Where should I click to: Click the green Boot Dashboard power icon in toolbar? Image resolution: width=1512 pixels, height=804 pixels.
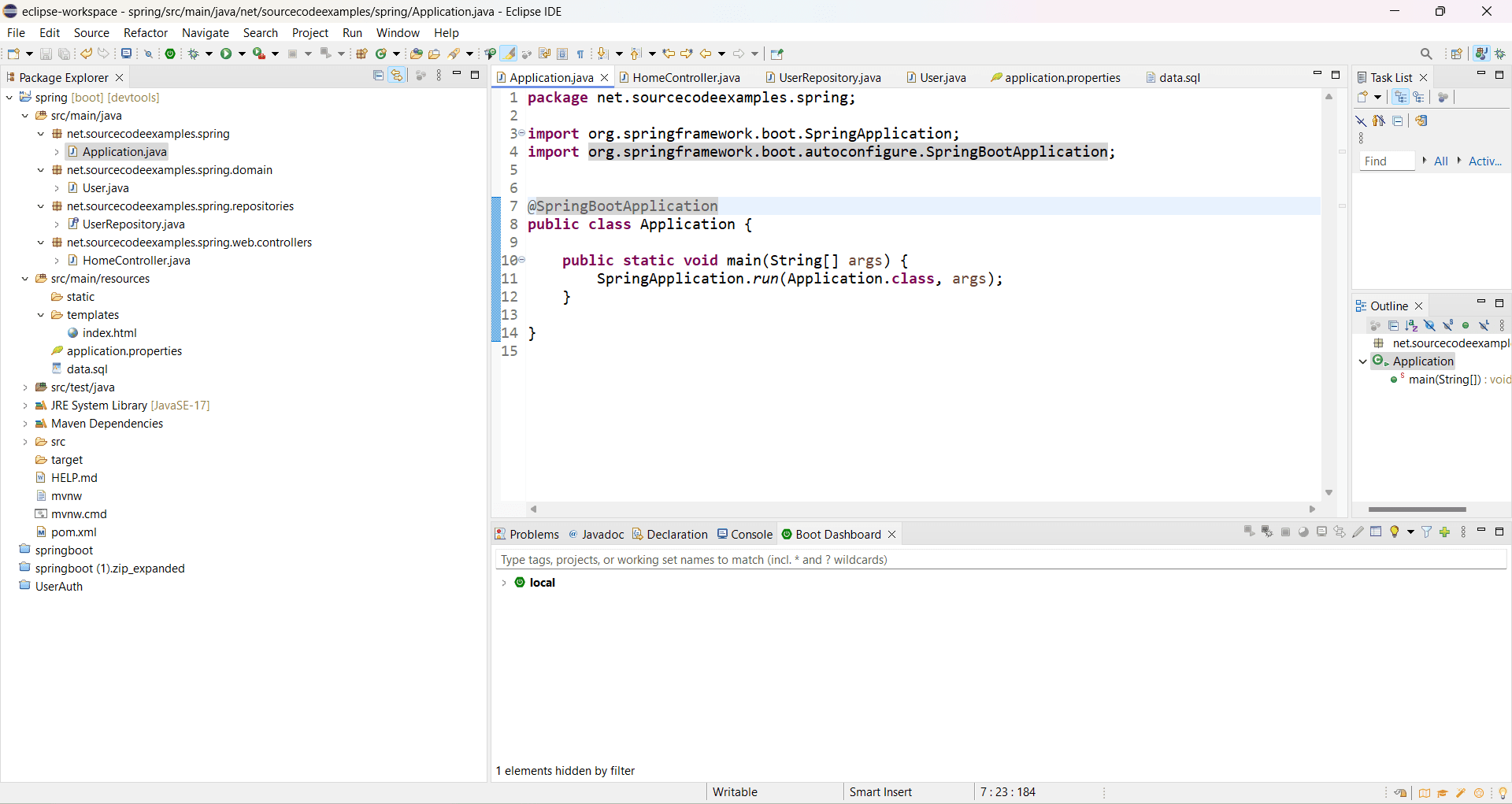[x=170, y=54]
